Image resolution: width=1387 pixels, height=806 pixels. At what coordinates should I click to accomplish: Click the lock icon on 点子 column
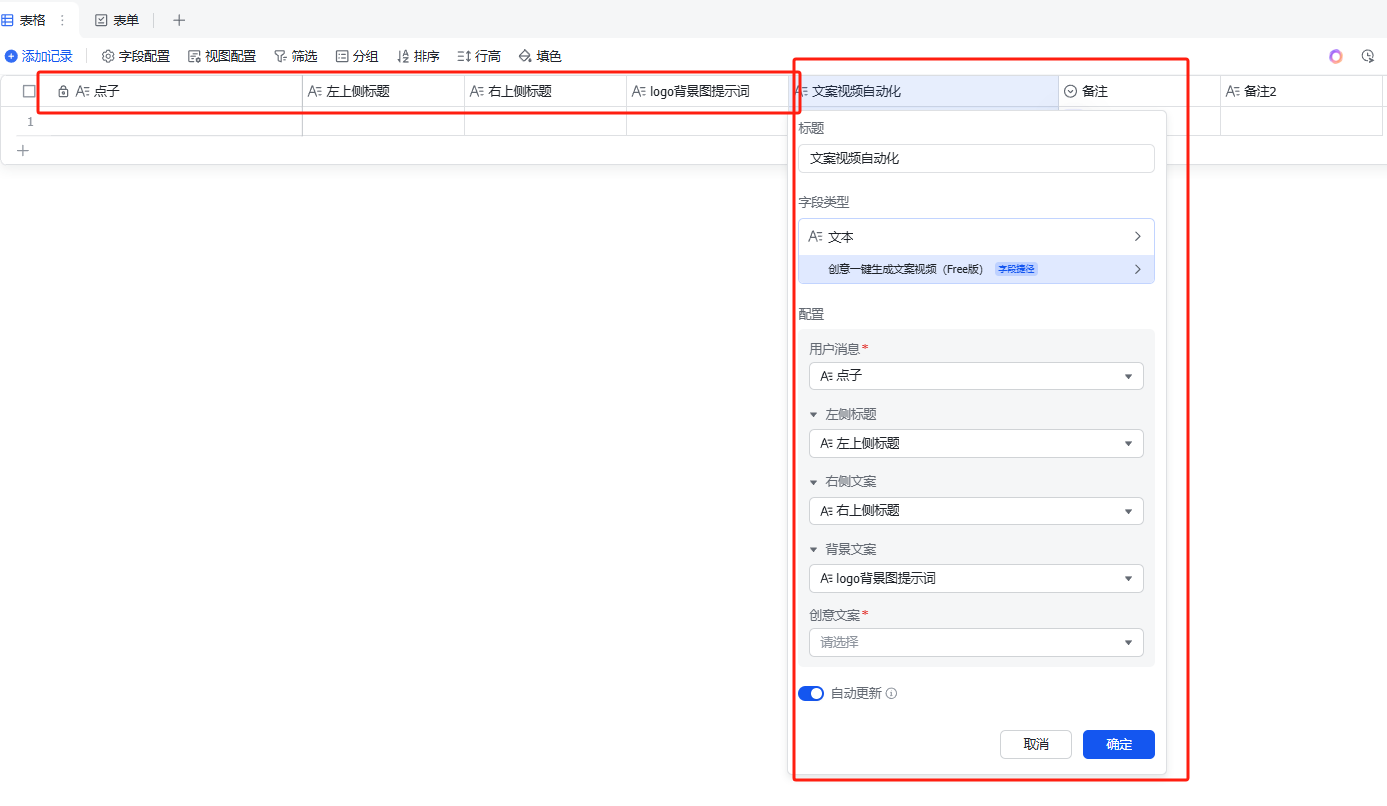point(64,91)
